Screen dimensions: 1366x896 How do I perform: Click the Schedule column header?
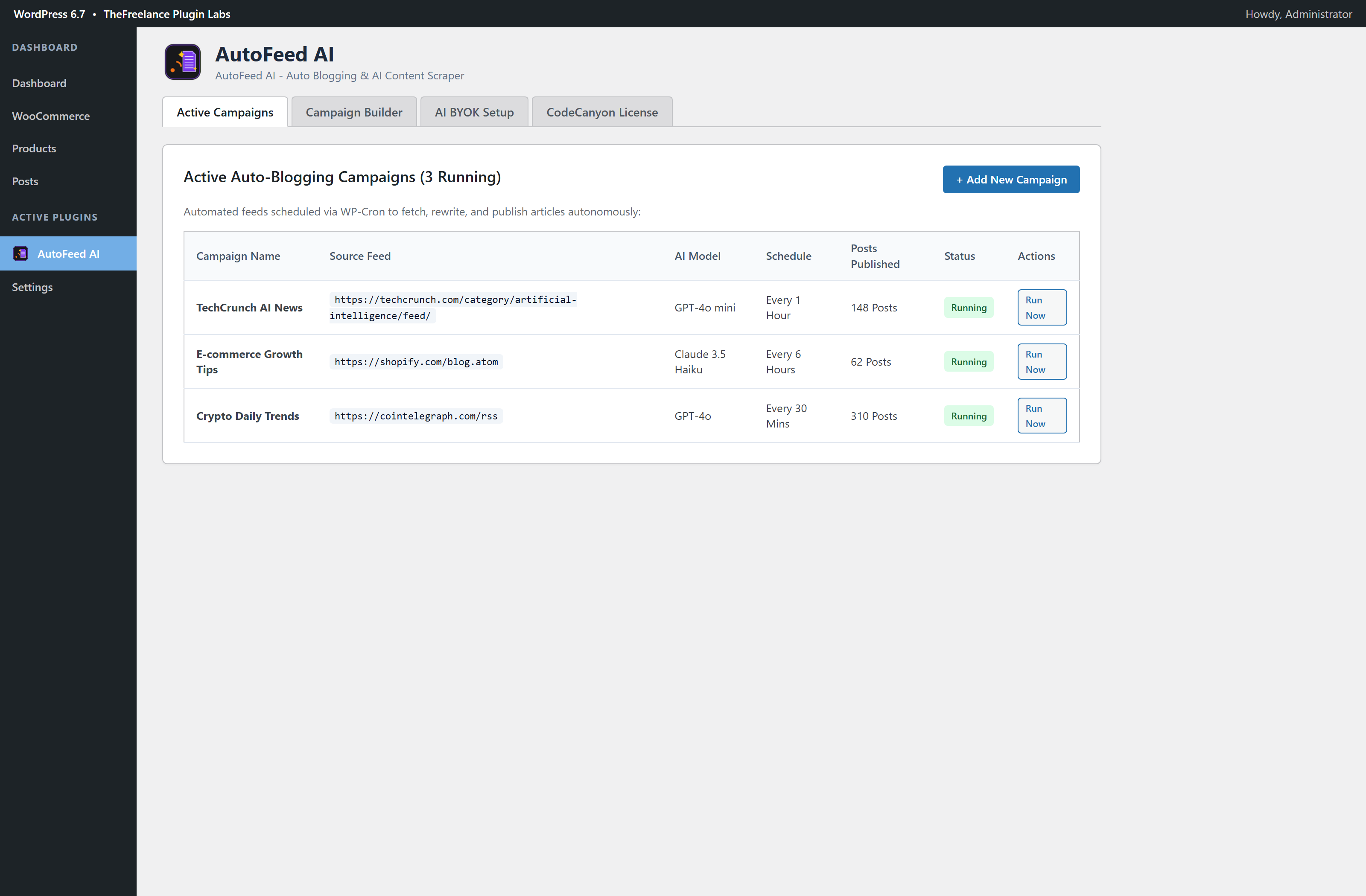pos(788,256)
